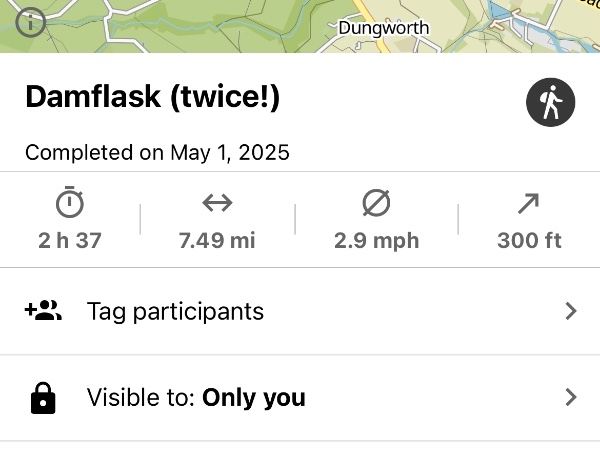Tap the bold Only you text

[253, 398]
